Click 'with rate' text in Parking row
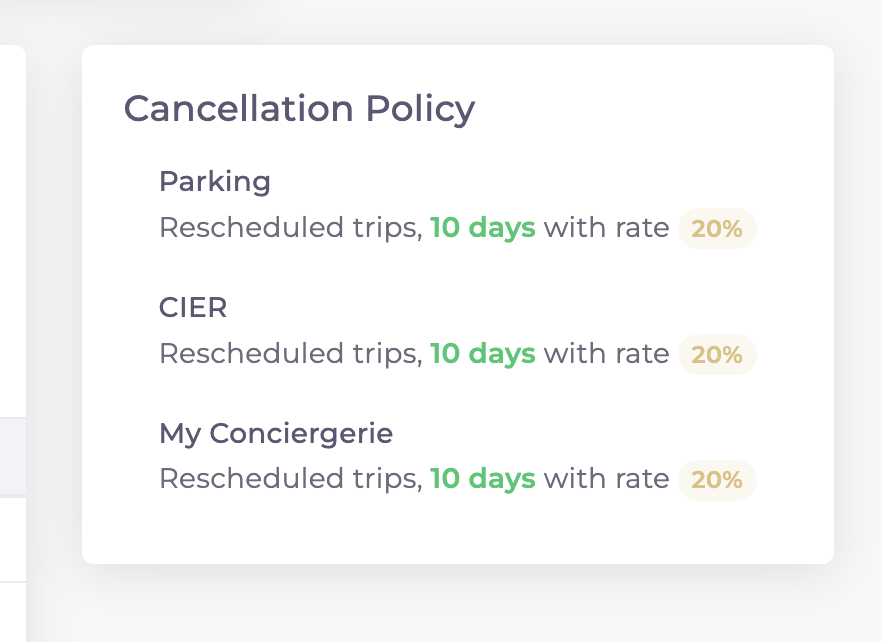 [x=606, y=228]
